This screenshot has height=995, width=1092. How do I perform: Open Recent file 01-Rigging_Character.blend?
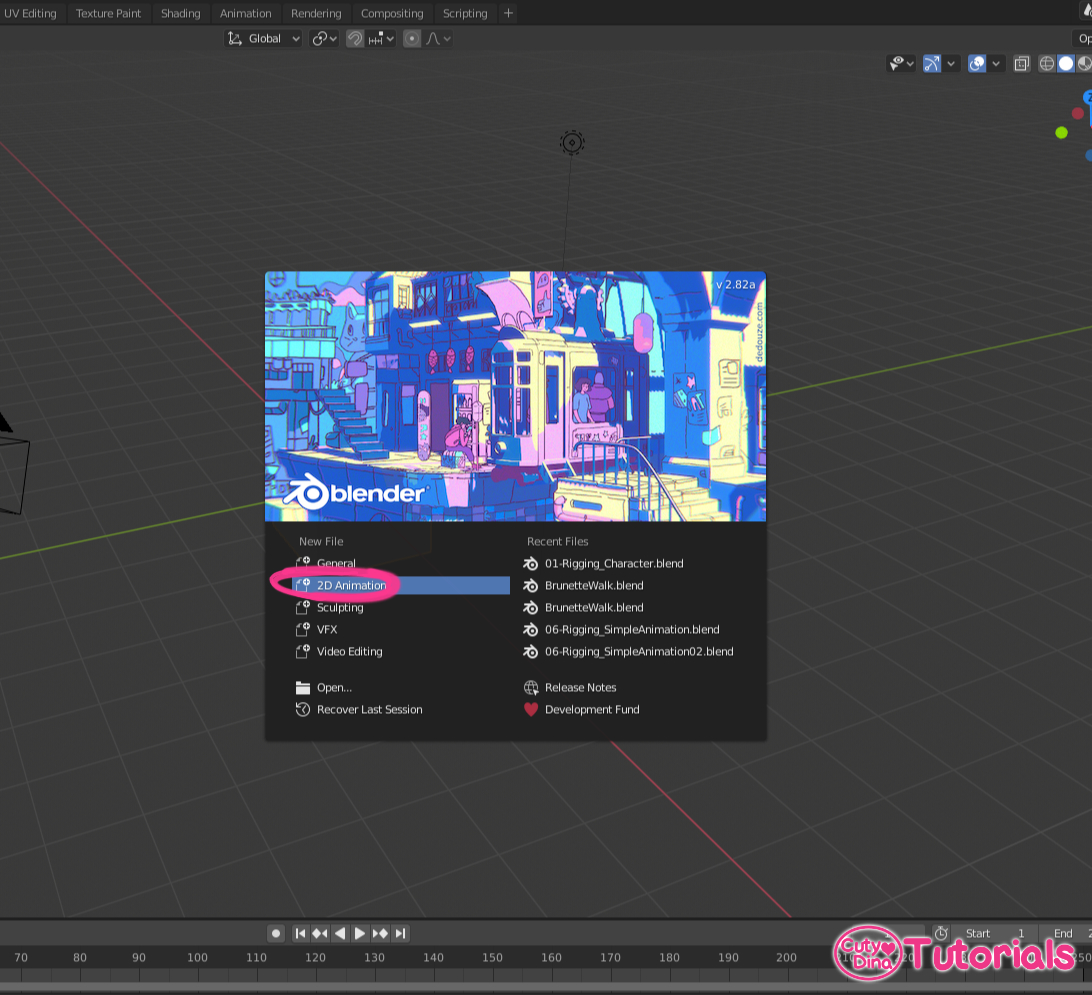pyautogui.click(x=614, y=563)
